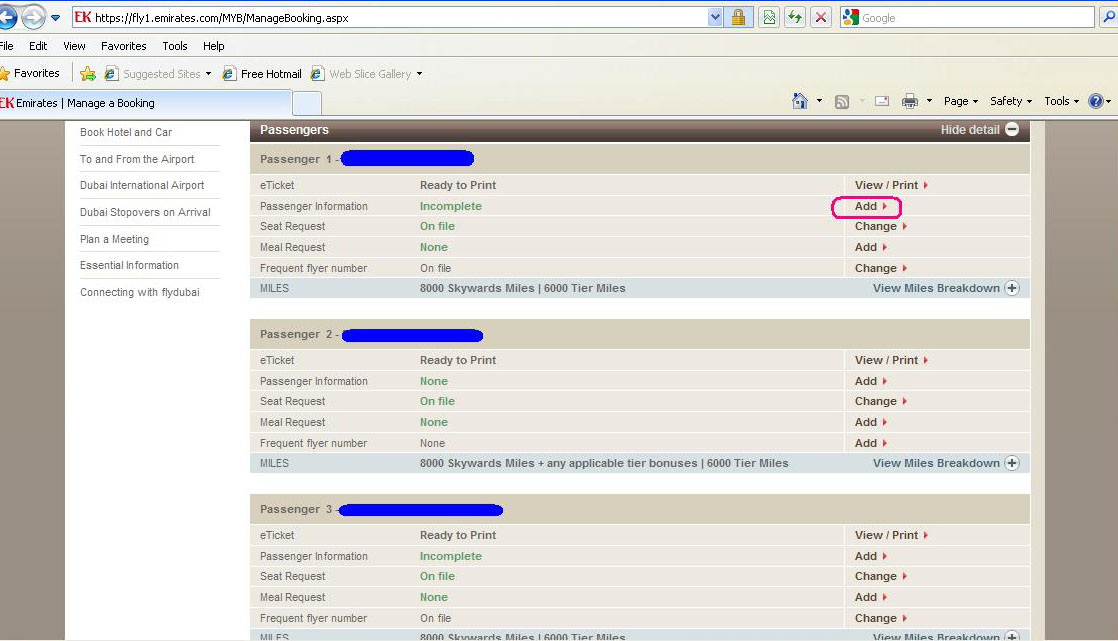The width and height of the screenshot is (1118, 641).
Task: Open Dubai Stopovers on Arrival link
Action: 145,212
